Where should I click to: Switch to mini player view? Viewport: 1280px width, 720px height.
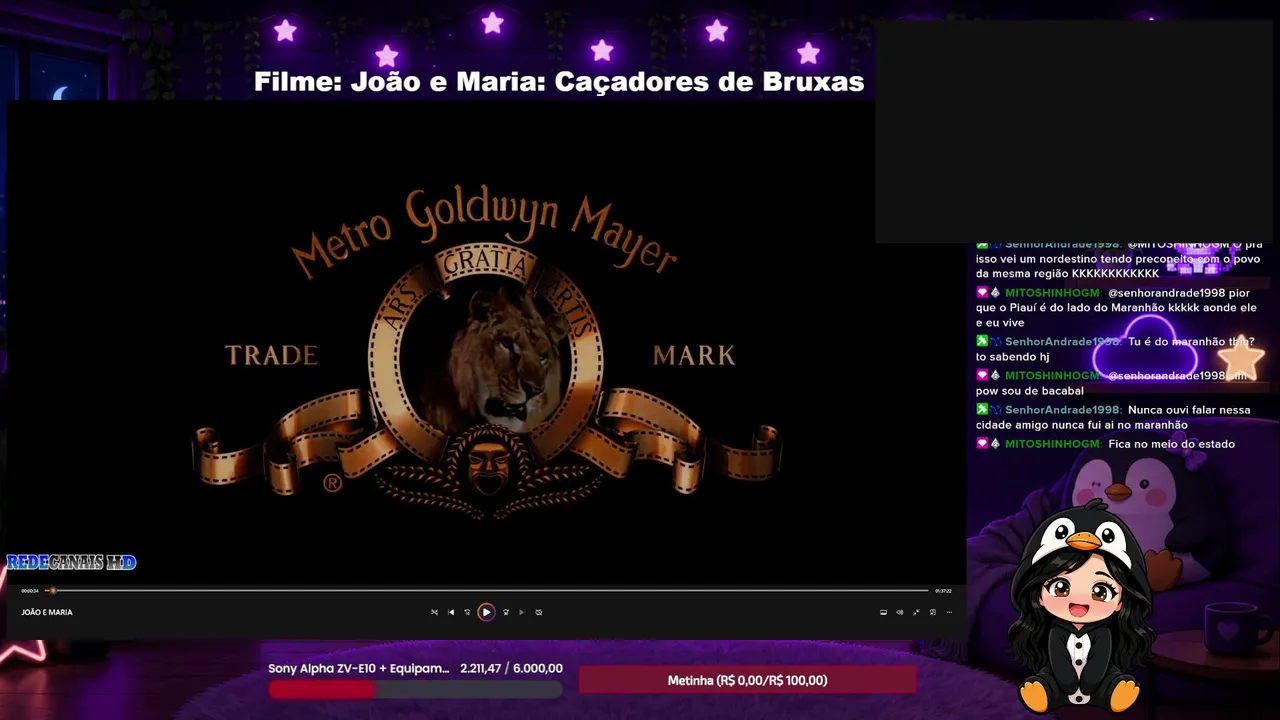tap(933, 612)
